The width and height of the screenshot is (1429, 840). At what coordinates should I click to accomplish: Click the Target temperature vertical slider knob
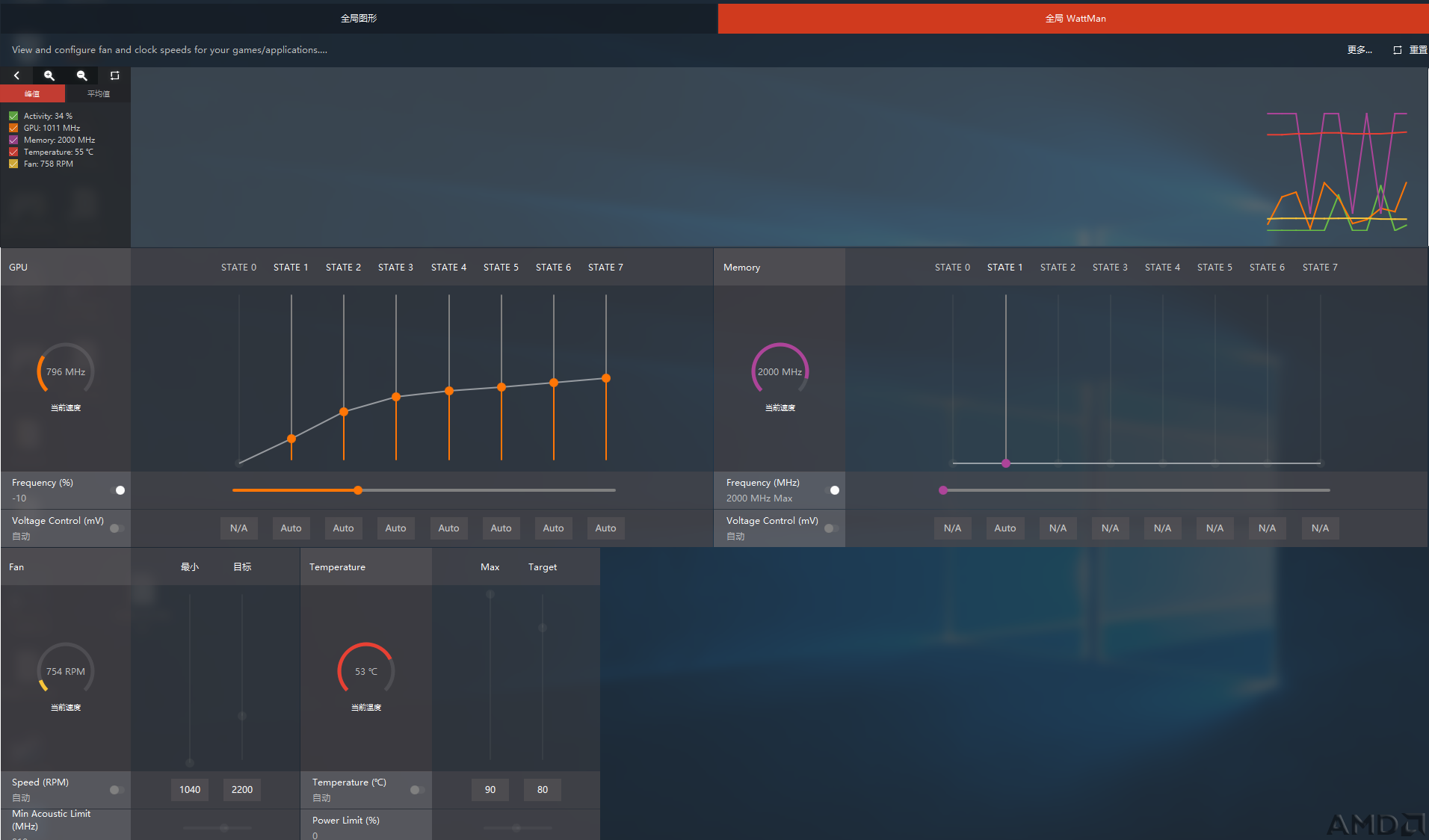click(543, 628)
